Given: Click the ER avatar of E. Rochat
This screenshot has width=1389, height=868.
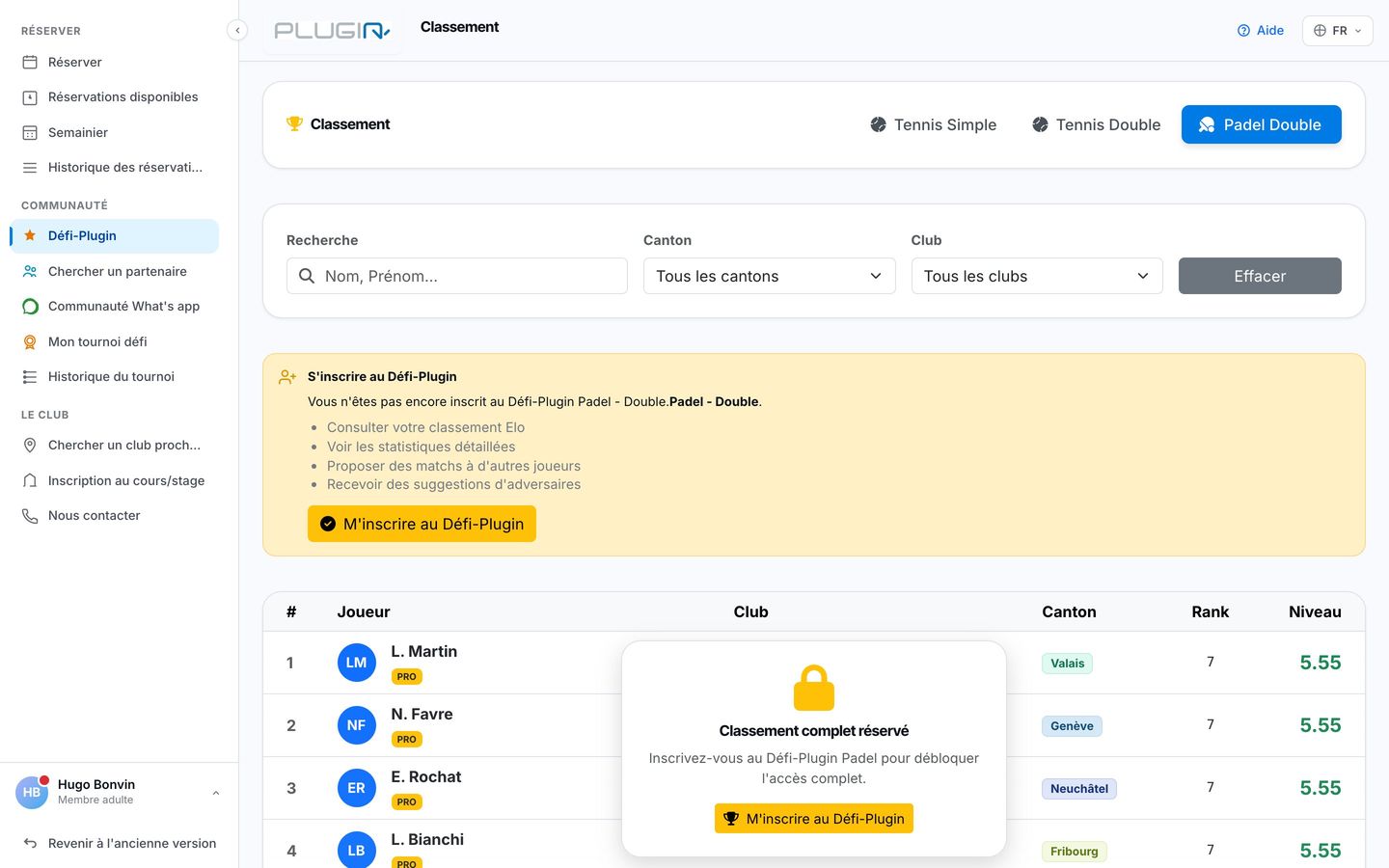Looking at the screenshot, I should click(x=356, y=788).
